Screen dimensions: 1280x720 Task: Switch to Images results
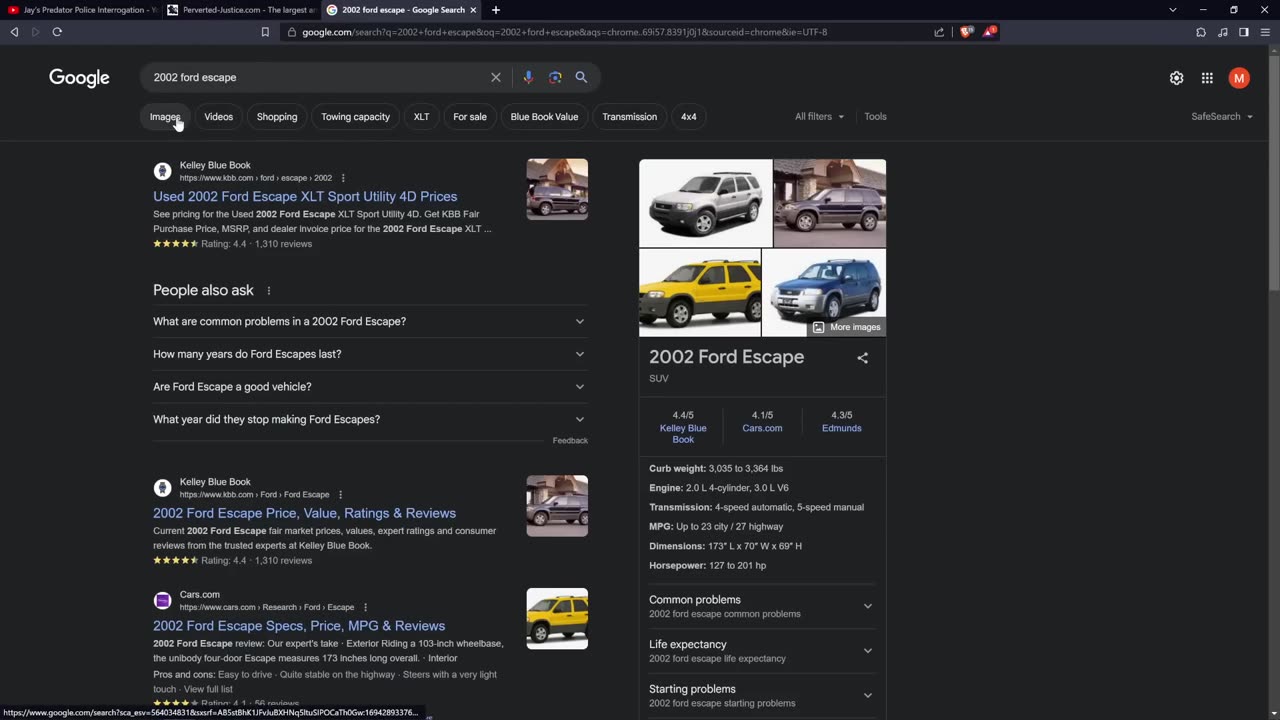pos(165,117)
